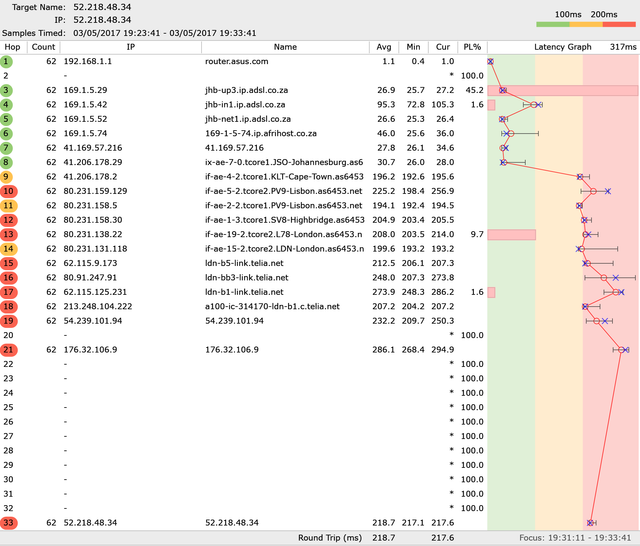Select a100-ic-314170-ldn-b1.c.telia.net hostname
This screenshot has height=546, width=640.
[x=272, y=306]
